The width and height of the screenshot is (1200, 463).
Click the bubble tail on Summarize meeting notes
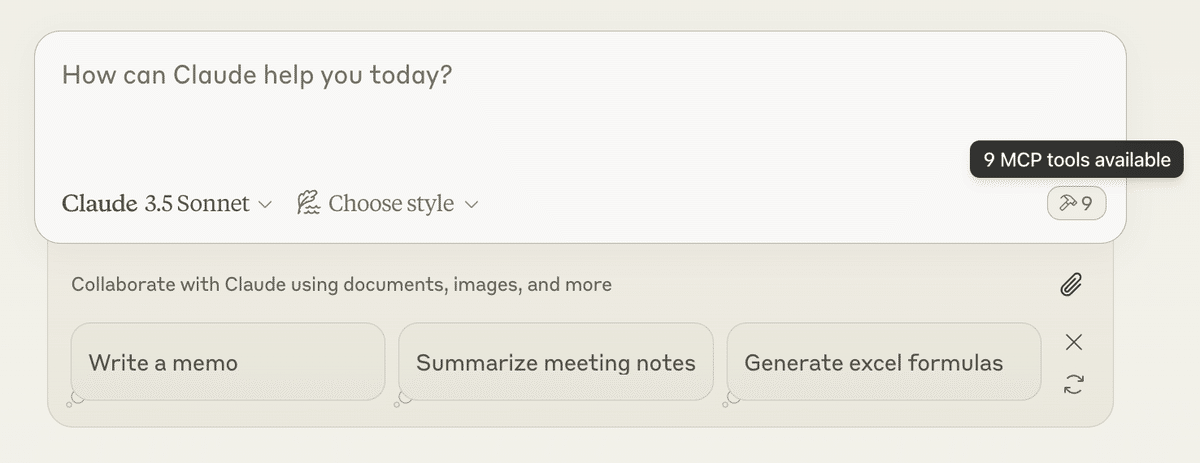click(402, 399)
